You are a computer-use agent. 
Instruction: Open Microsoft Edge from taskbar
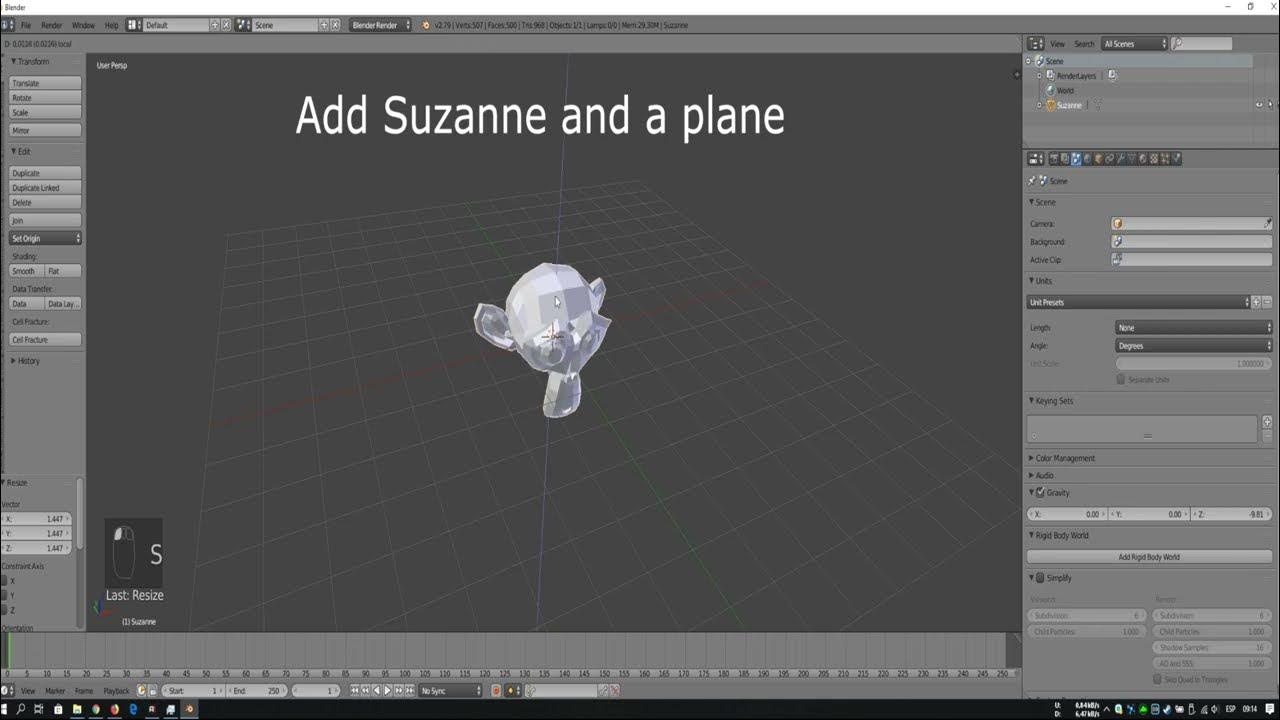point(133,709)
